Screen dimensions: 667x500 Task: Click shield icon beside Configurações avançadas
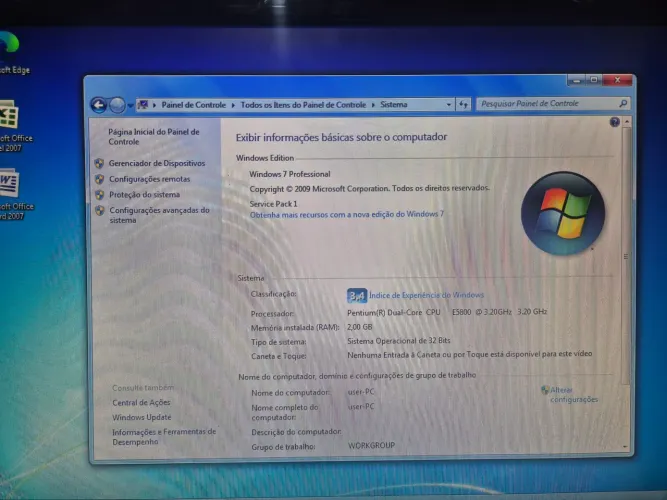click(100, 211)
